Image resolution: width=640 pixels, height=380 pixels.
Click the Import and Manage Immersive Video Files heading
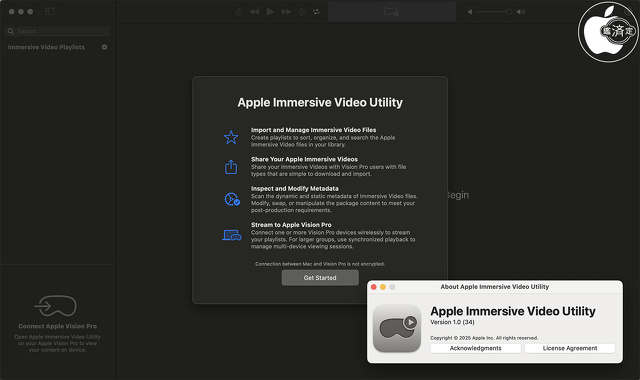[x=313, y=130]
